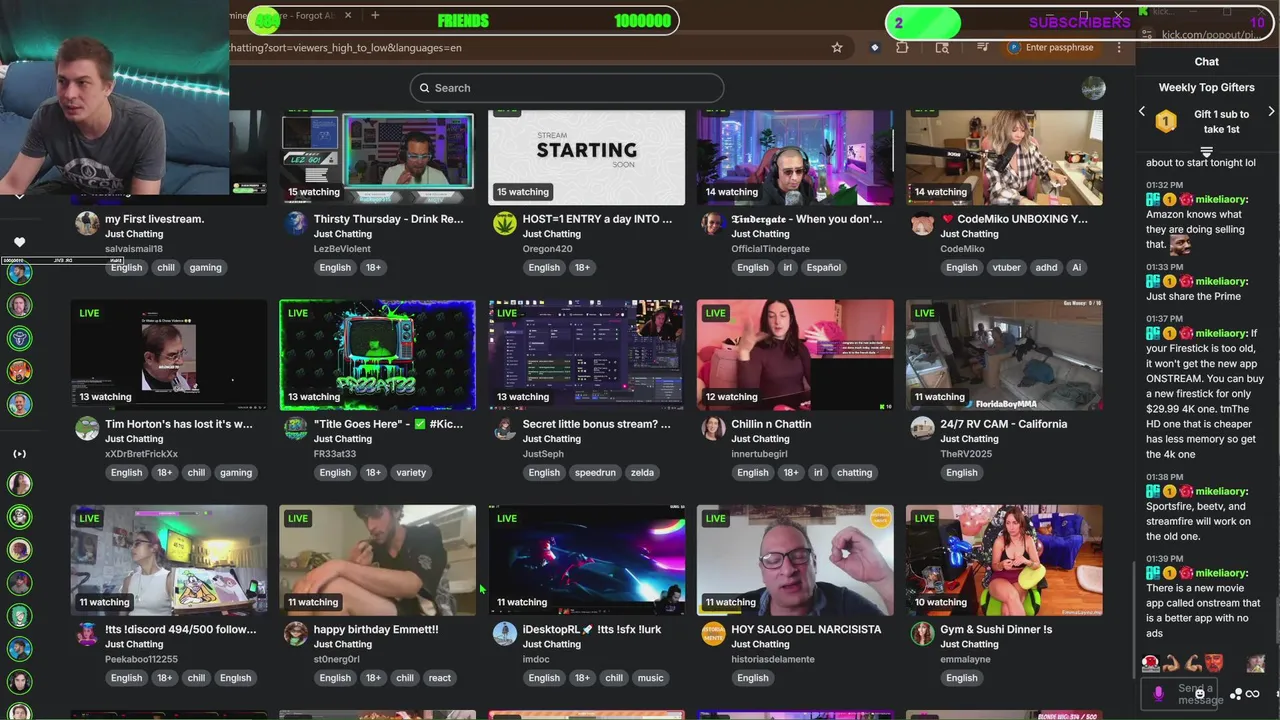Click mikeliaory username at 01:39 PM message
The width and height of the screenshot is (1280, 720).
pos(1222,573)
